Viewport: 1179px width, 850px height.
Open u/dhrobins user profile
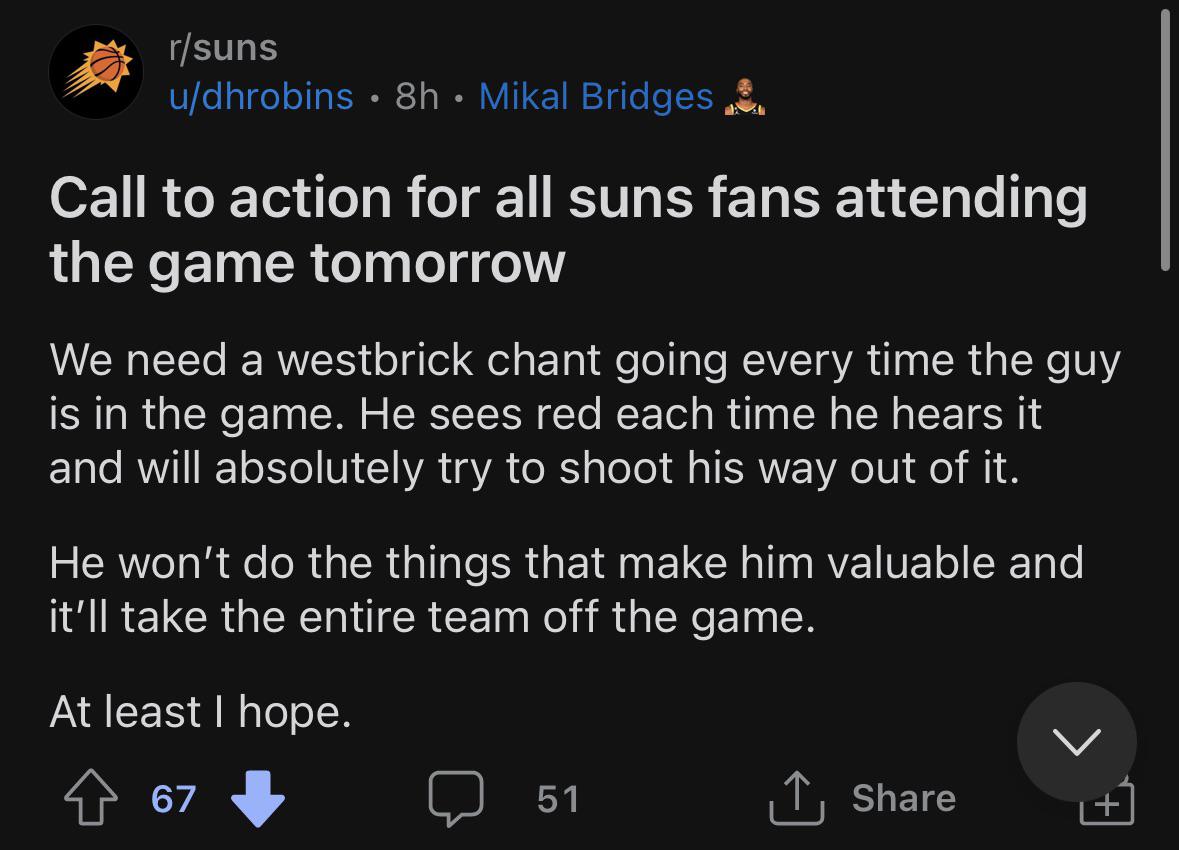click(260, 96)
